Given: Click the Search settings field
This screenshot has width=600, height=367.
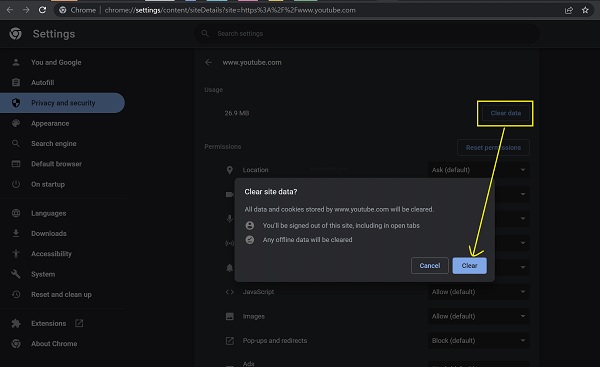Looking at the screenshot, I should [x=367, y=34].
